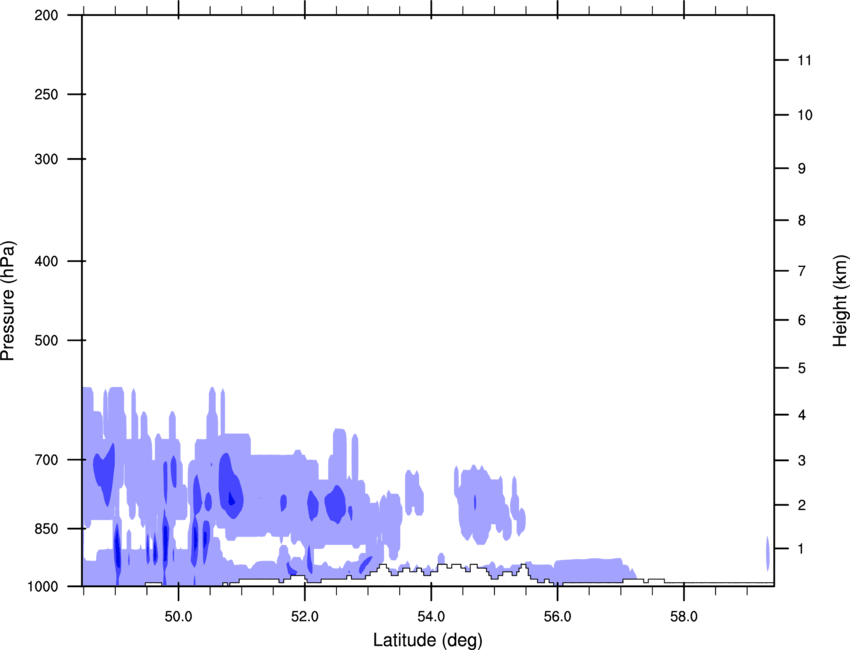Pick the 5 km height label

pyautogui.click(x=802, y=369)
